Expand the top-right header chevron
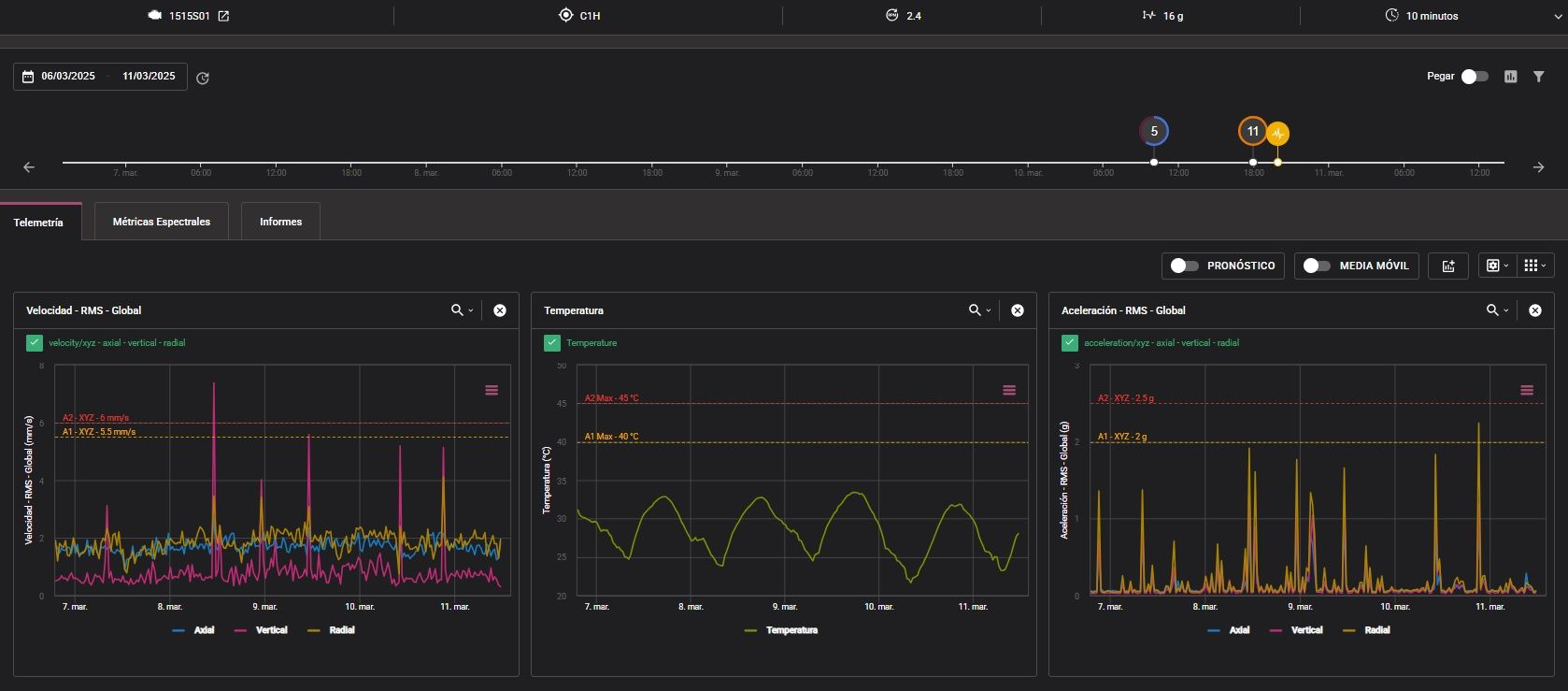 1555,17
